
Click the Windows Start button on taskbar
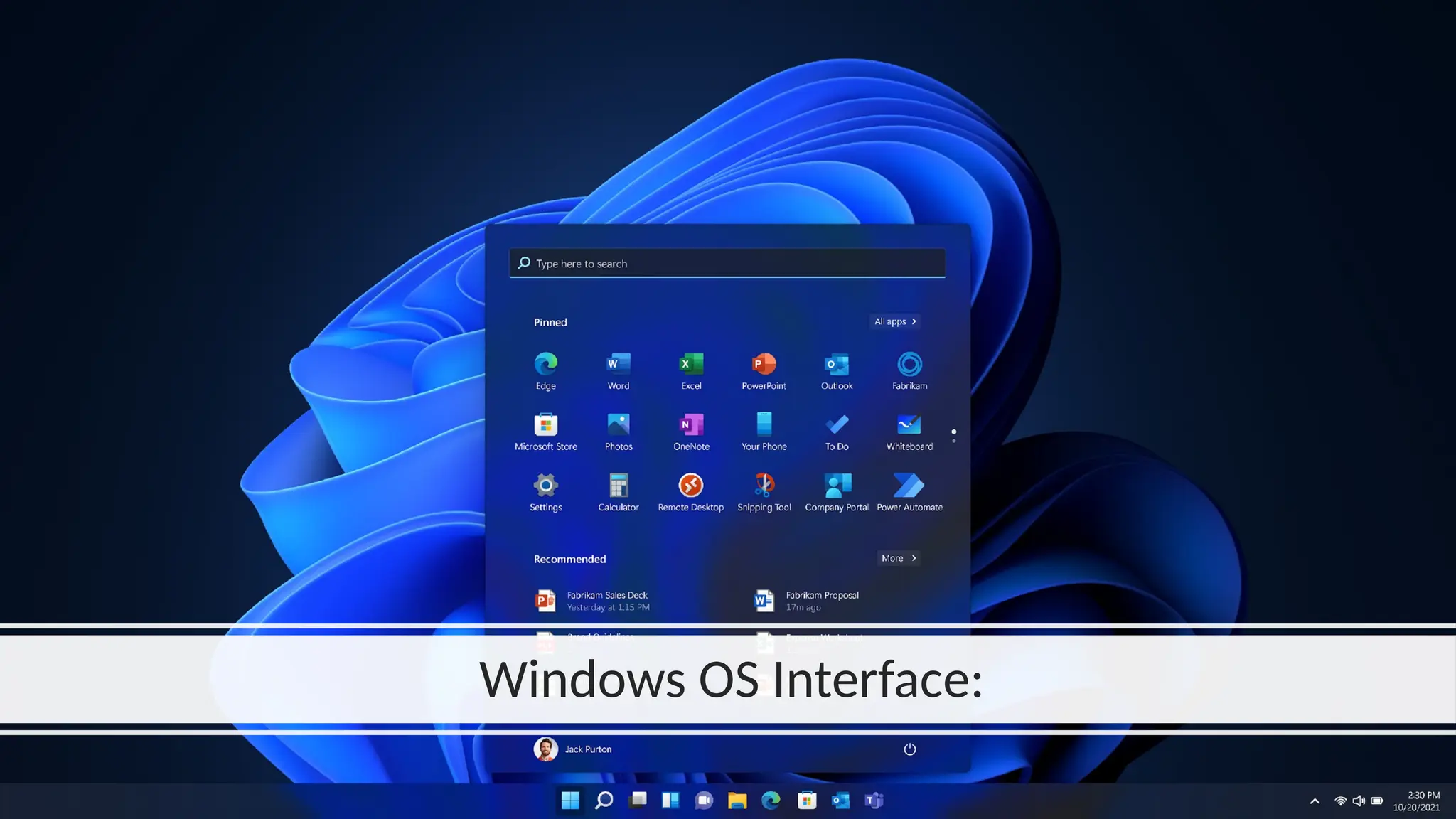click(570, 801)
